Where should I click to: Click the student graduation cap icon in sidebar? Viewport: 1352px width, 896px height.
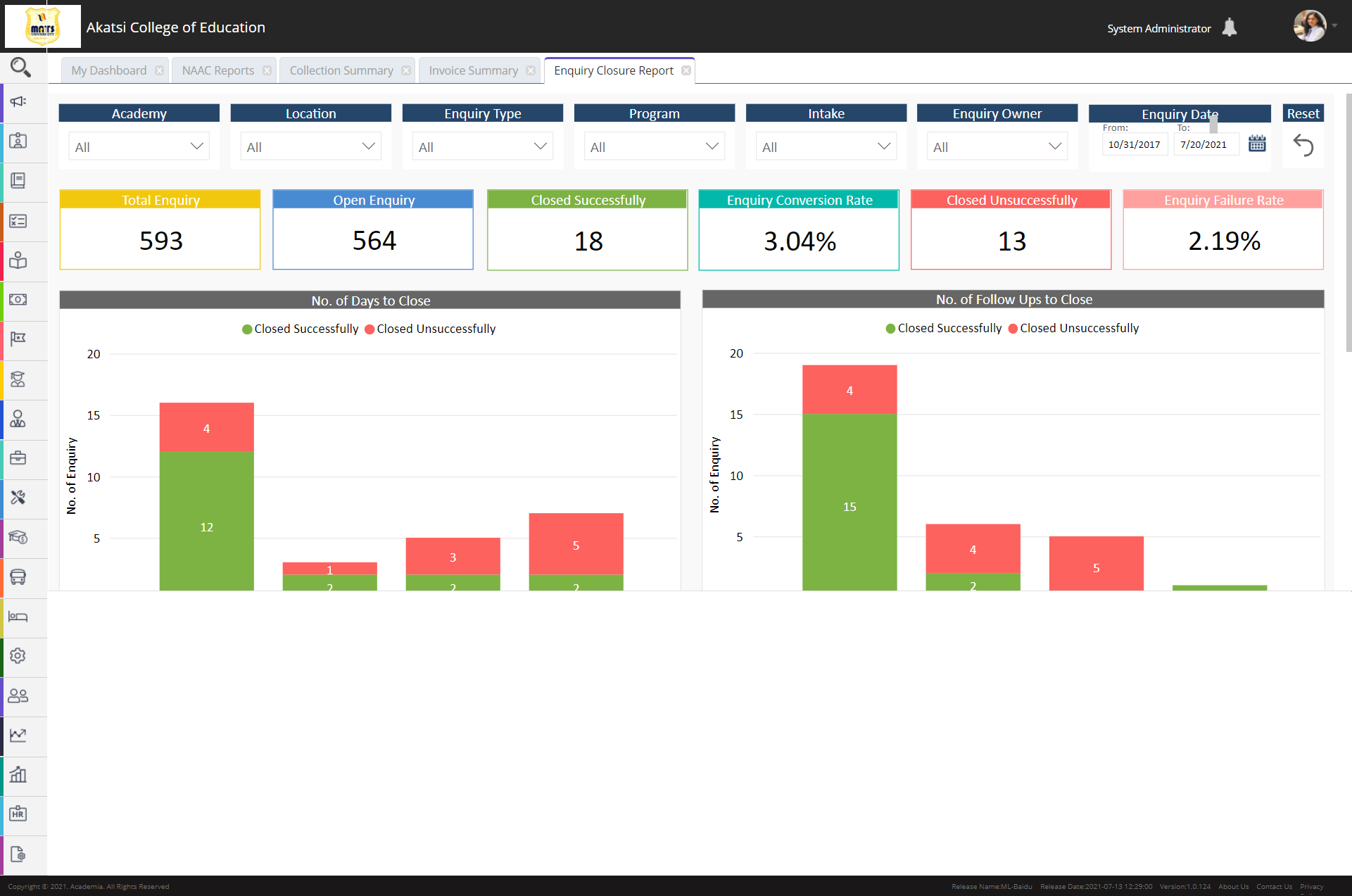coord(19,380)
